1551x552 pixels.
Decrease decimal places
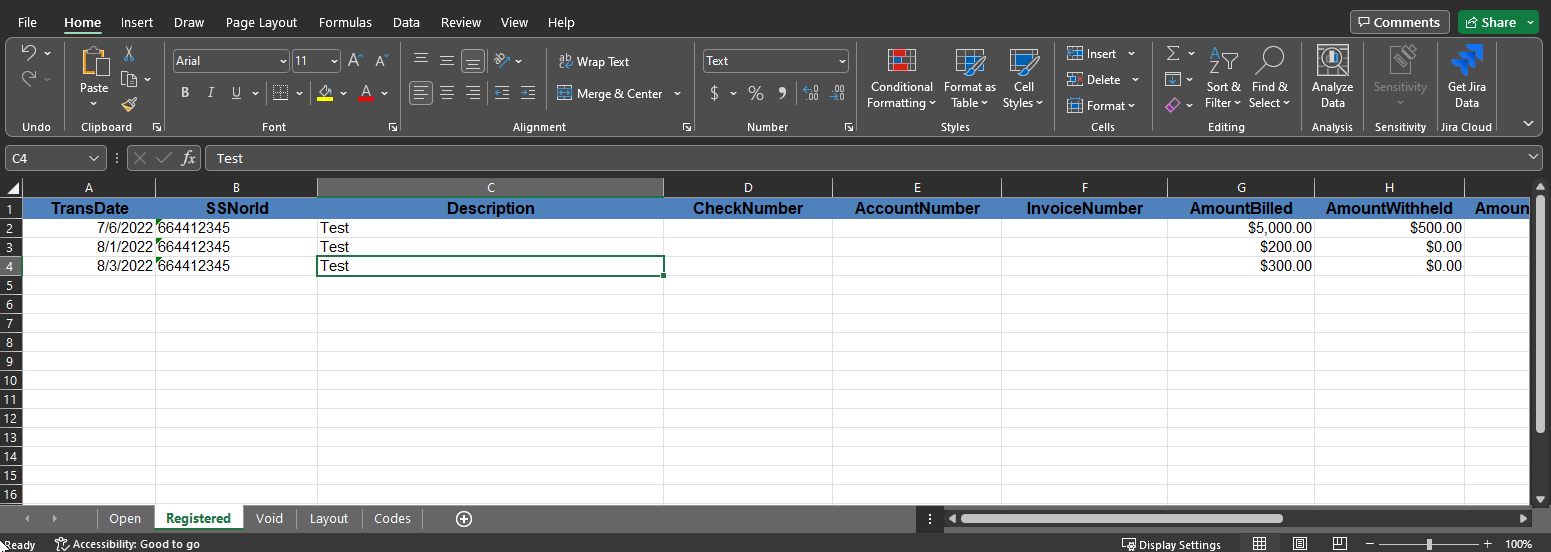tap(838, 93)
